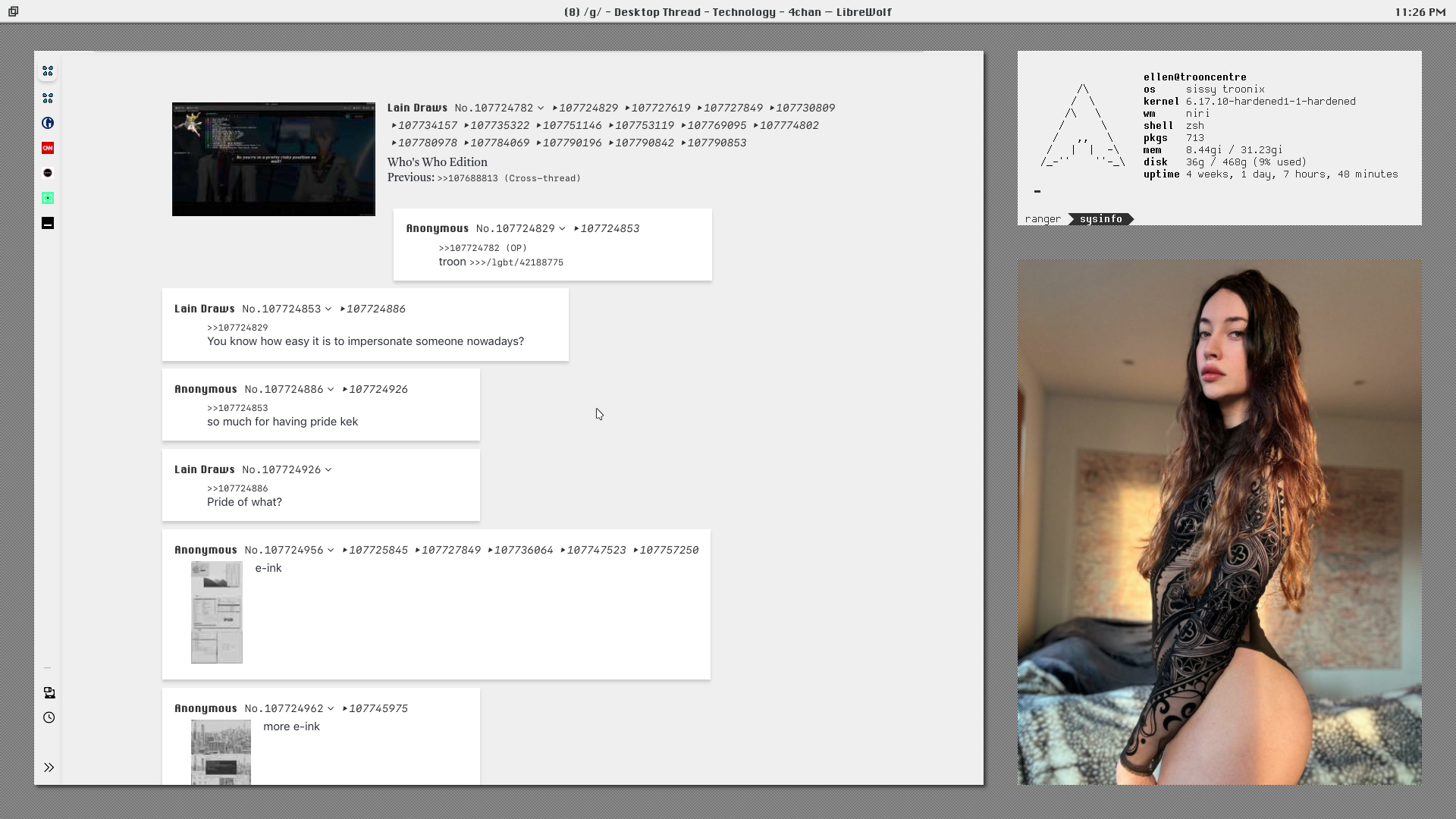Image resolution: width=1456 pixels, height=819 pixels.
Task: Follow the >>107688813 previous thread link
Action: pos(467,178)
